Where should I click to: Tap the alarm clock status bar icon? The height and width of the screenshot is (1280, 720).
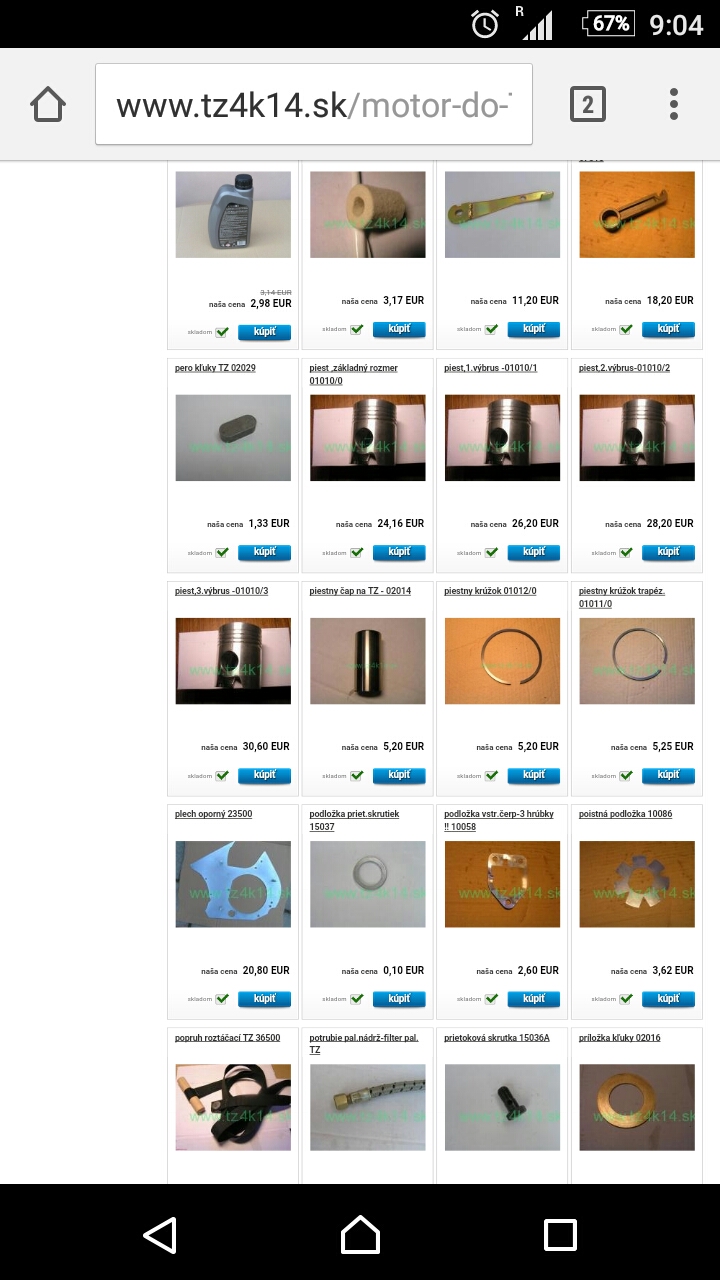[485, 24]
